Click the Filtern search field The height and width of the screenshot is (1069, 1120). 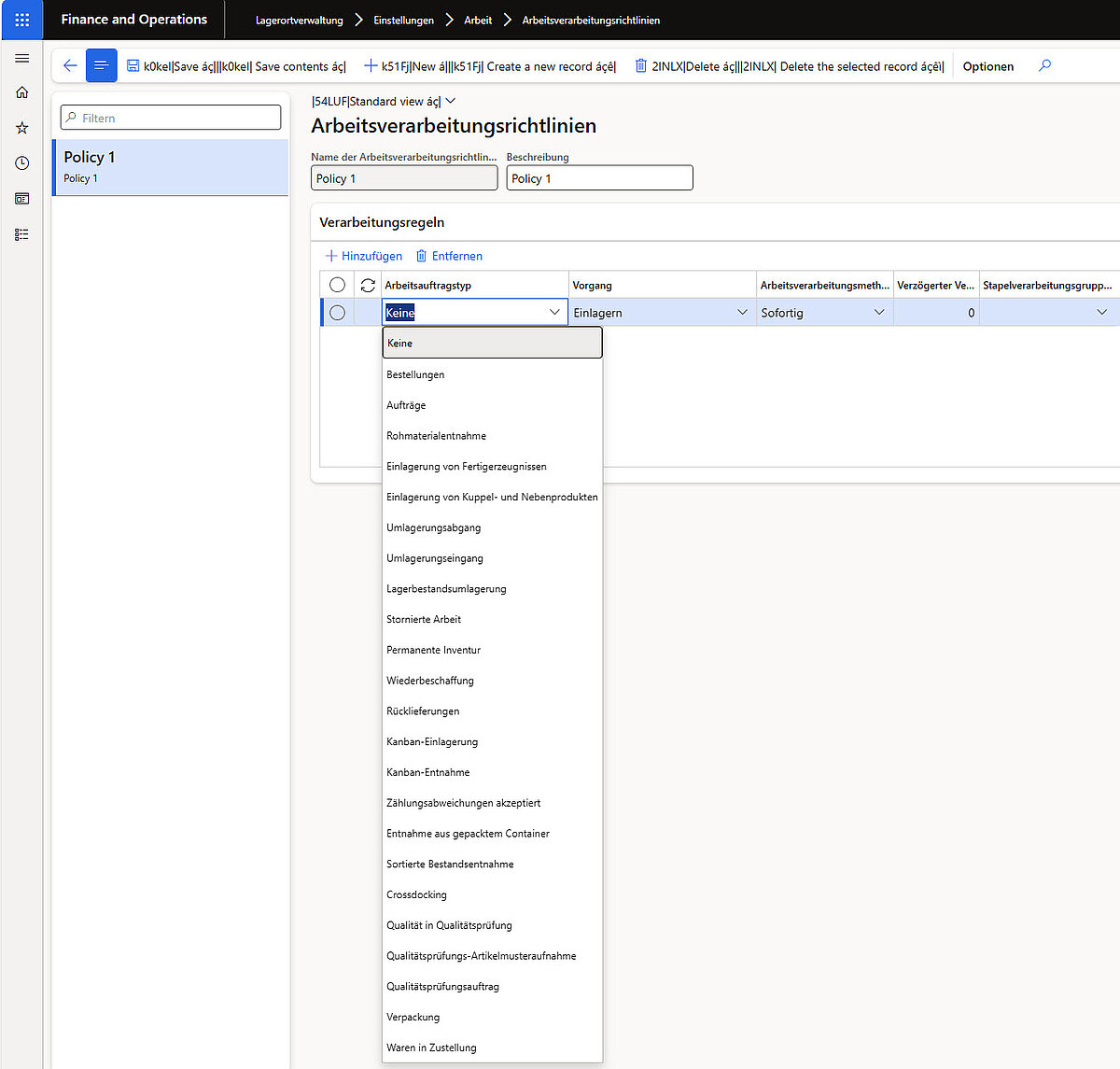click(x=171, y=118)
